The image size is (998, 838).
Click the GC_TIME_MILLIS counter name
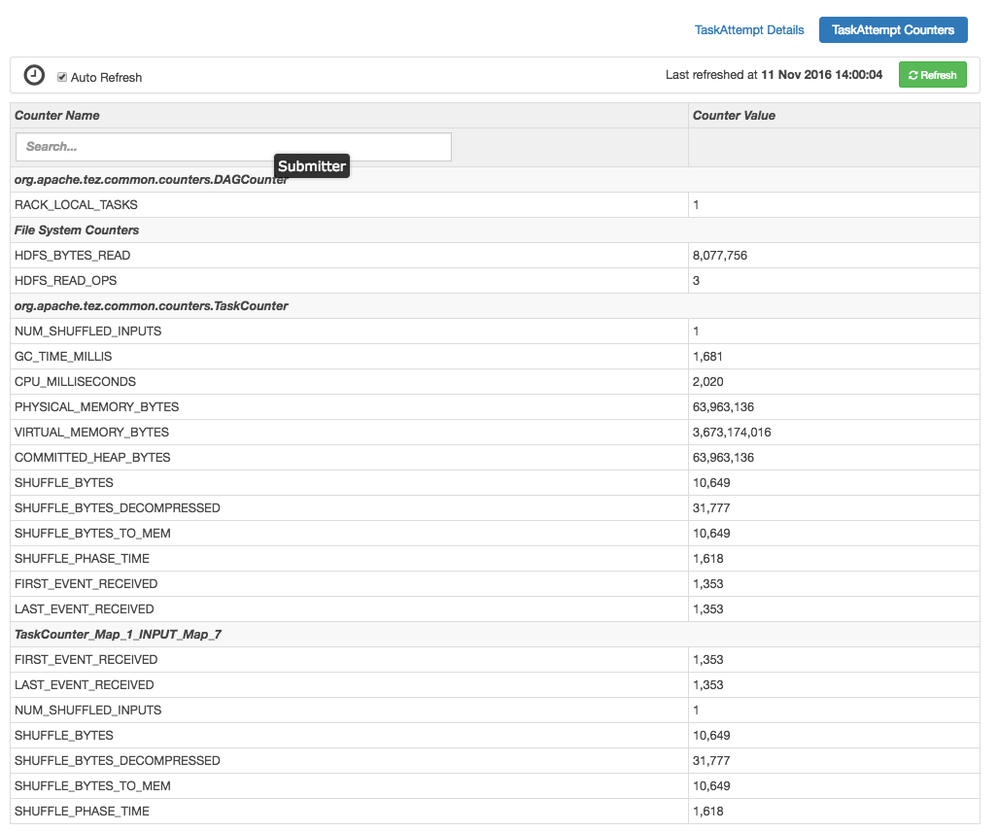[63, 356]
